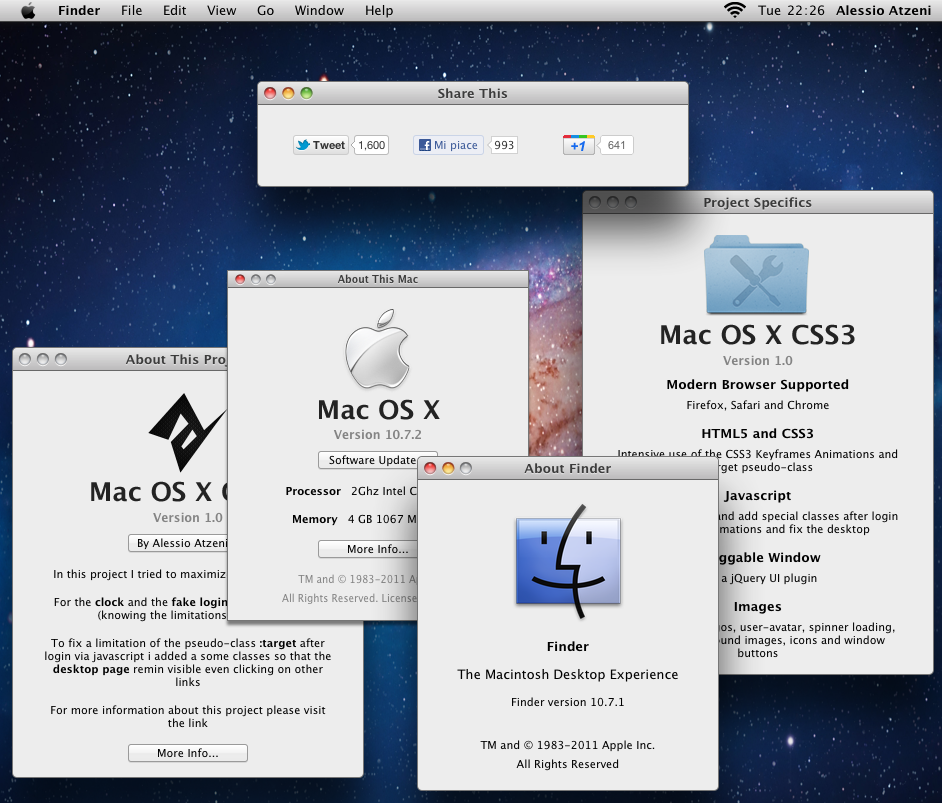Open the Help menu
Screen dimensions: 942x803
pyautogui.click(x=378, y=10)
